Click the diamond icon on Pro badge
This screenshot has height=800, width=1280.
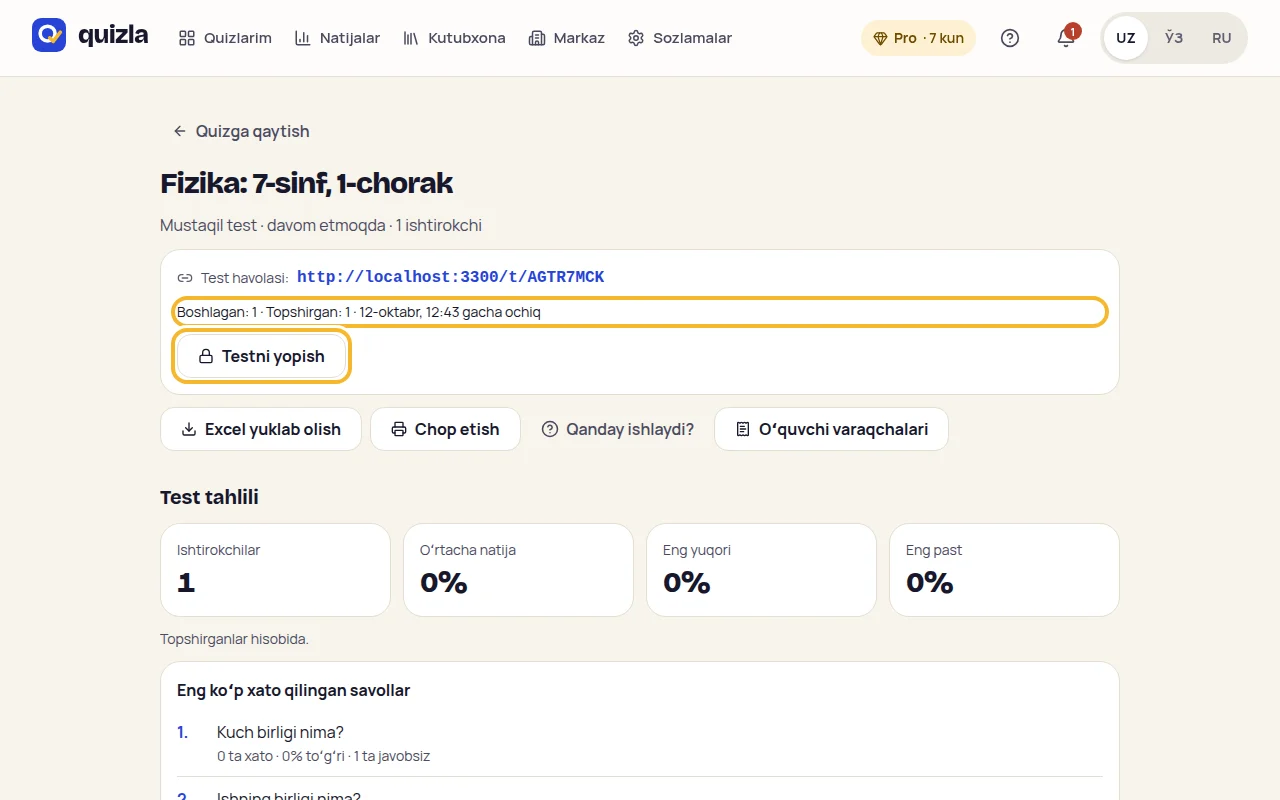(880, 38)
